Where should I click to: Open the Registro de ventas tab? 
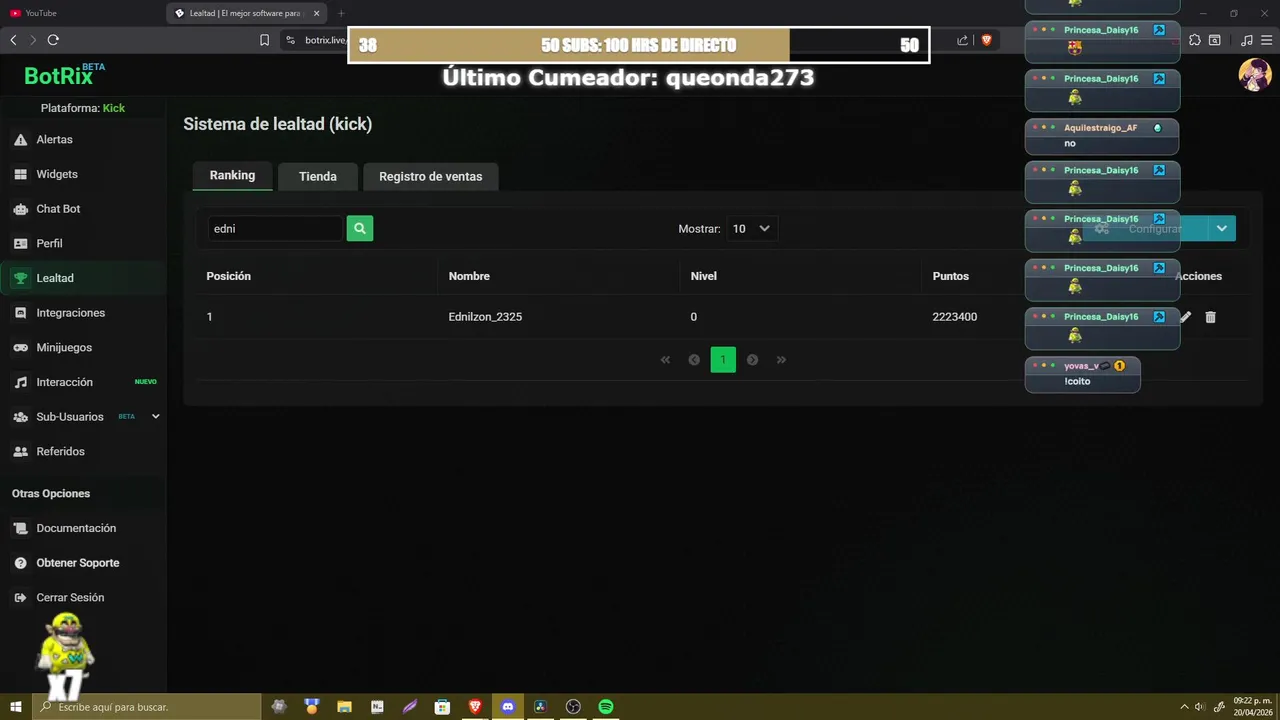pyautogui.click(x=431, y=176)
